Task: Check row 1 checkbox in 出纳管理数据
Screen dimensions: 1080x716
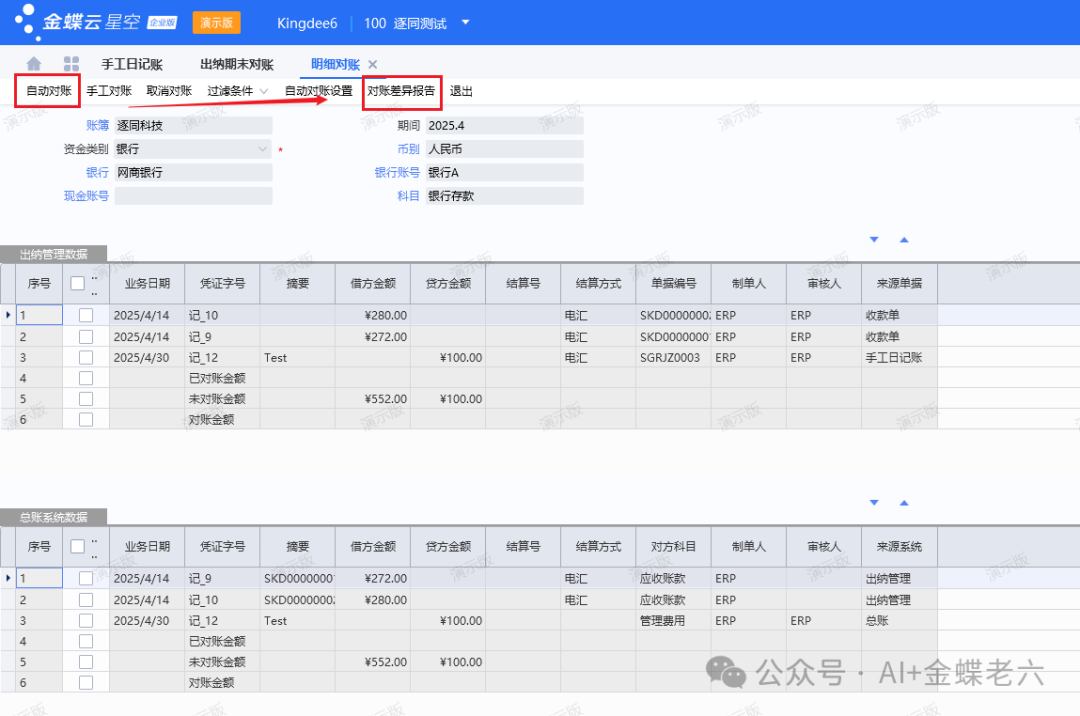Action: click(x=86, y=315)
